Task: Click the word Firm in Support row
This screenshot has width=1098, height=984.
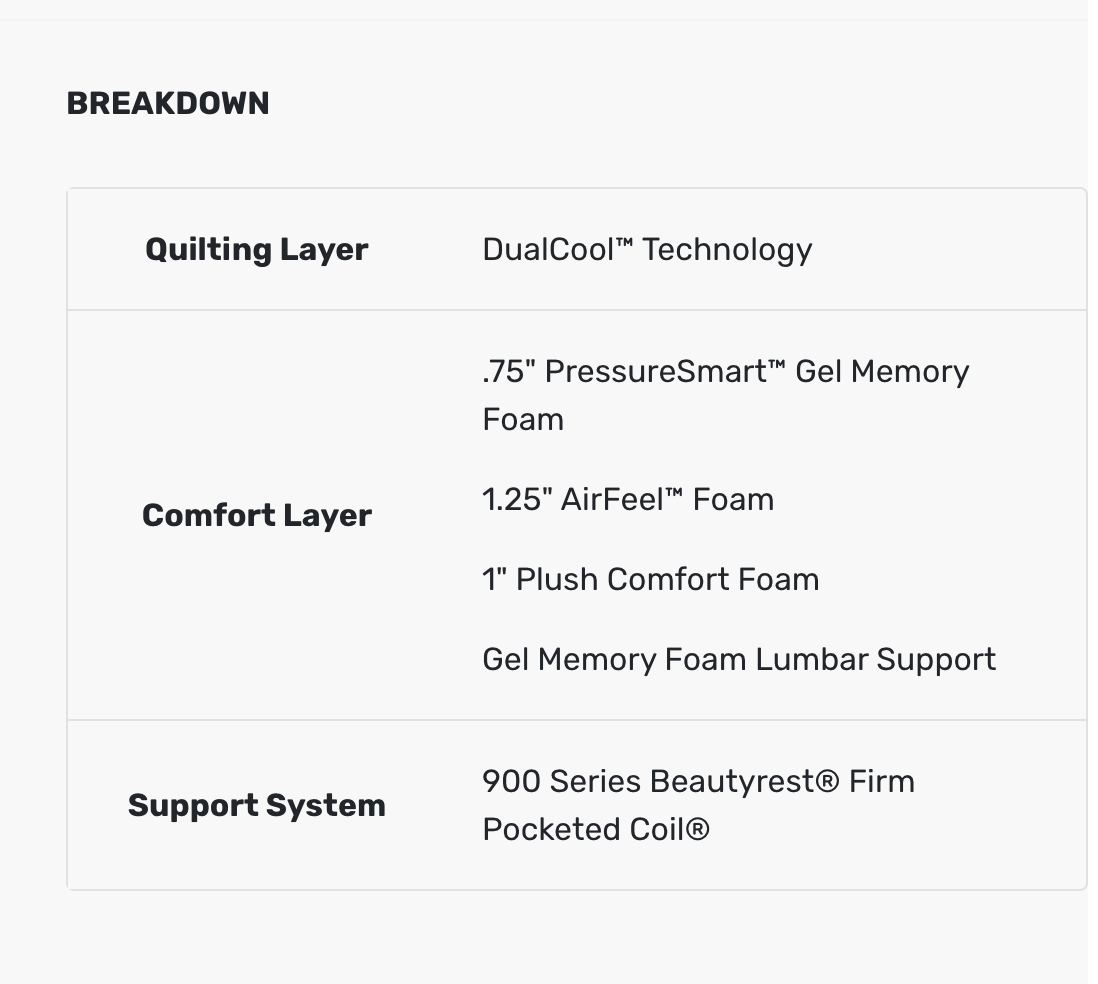Action: coord(882,781)
